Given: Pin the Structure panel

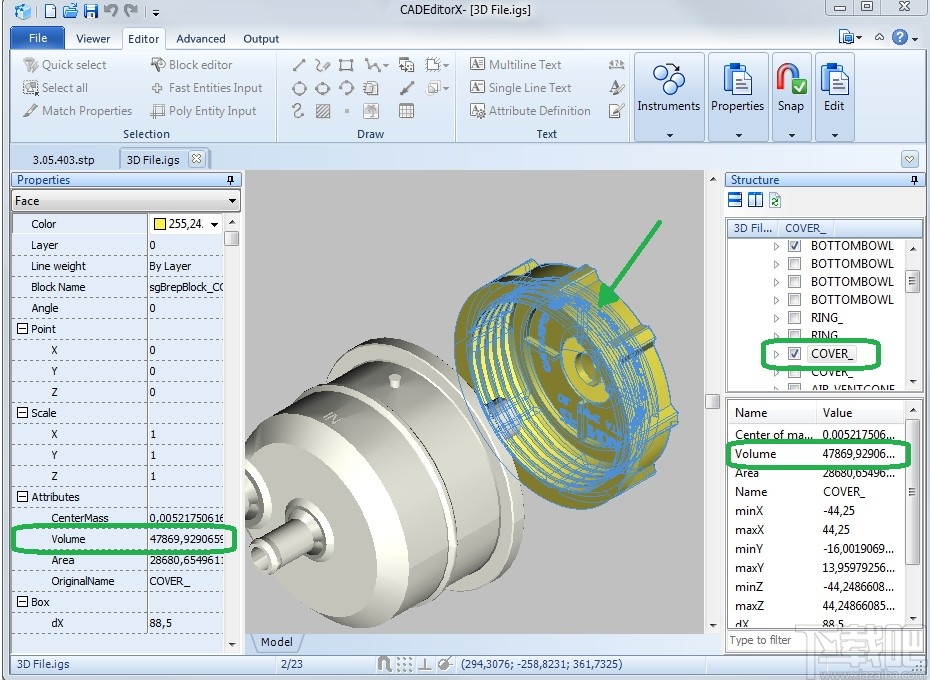Looking at the screenshot, I should (915, 180).
